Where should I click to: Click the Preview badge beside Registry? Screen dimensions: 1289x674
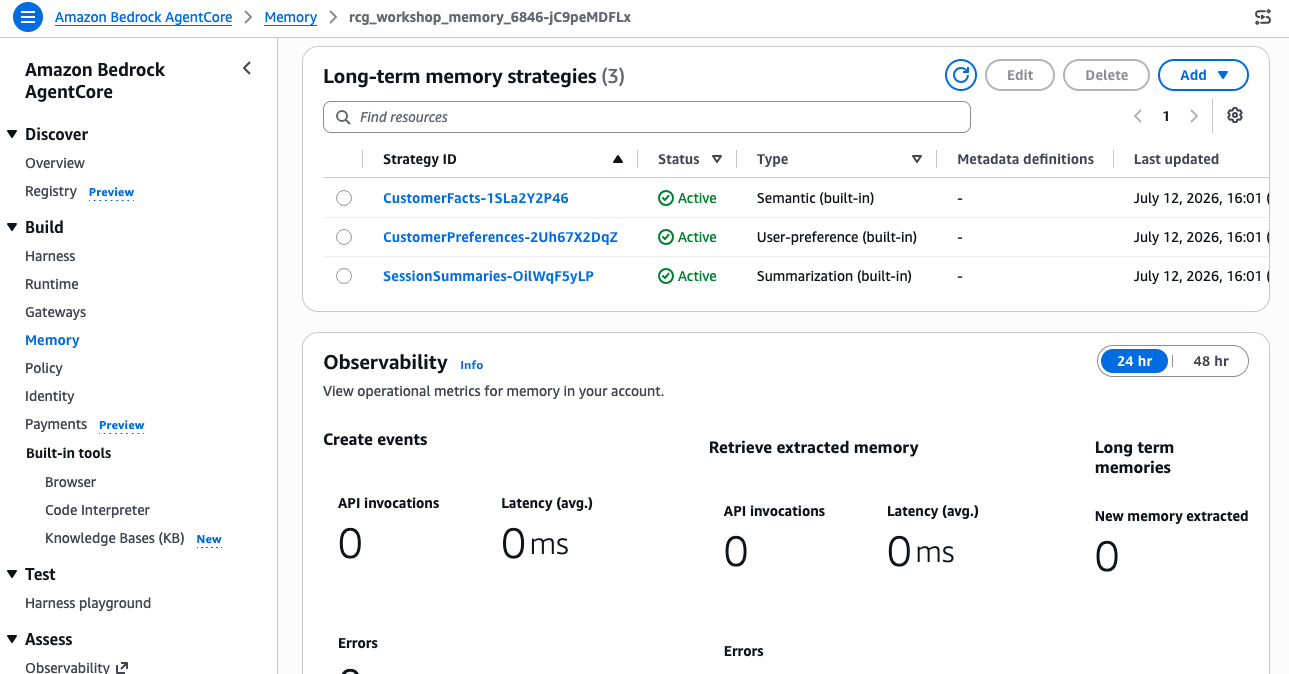111,192
